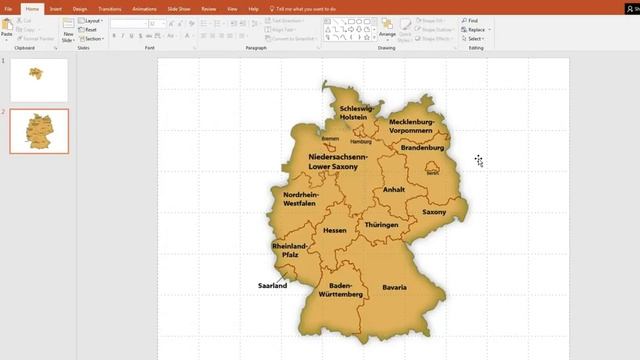Select the Line shape in gallery

(x=336, y=21)
